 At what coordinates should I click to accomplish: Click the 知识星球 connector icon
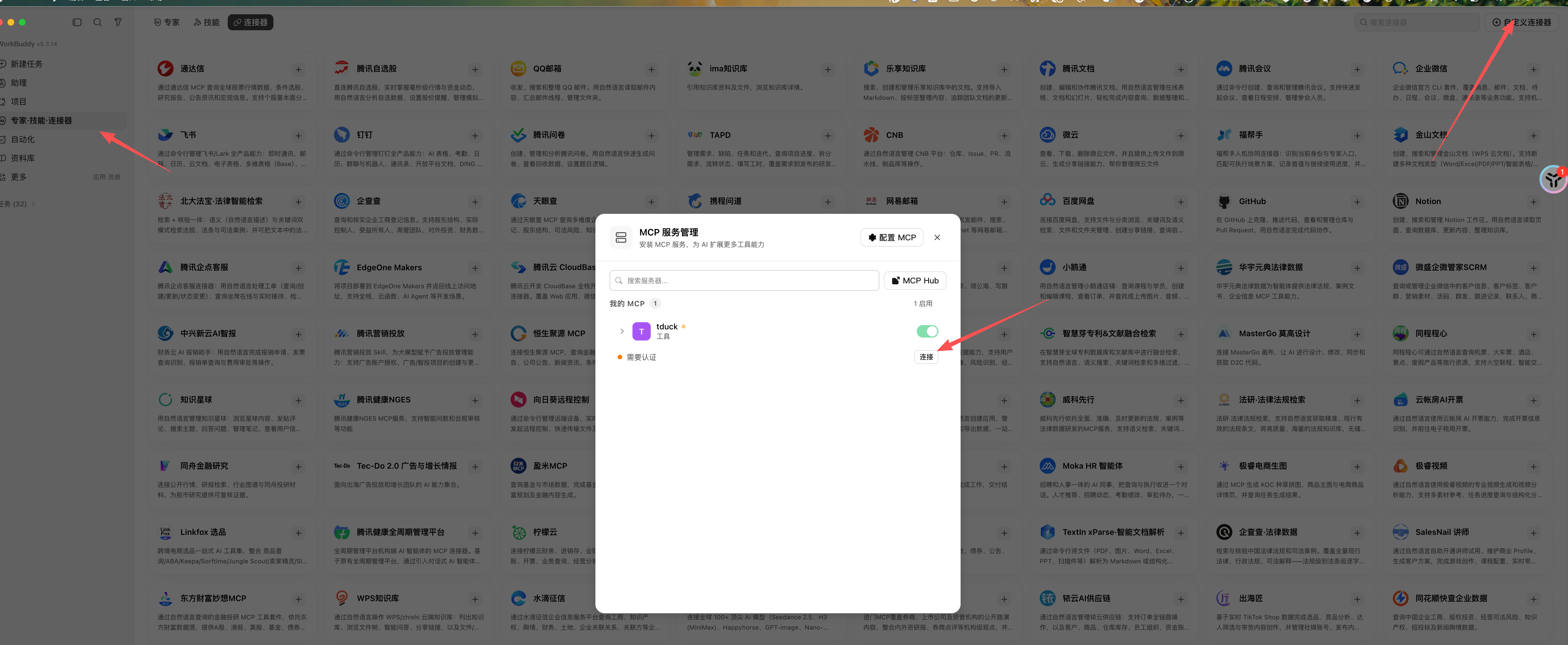pyautogui.click(x=165, y=400)
